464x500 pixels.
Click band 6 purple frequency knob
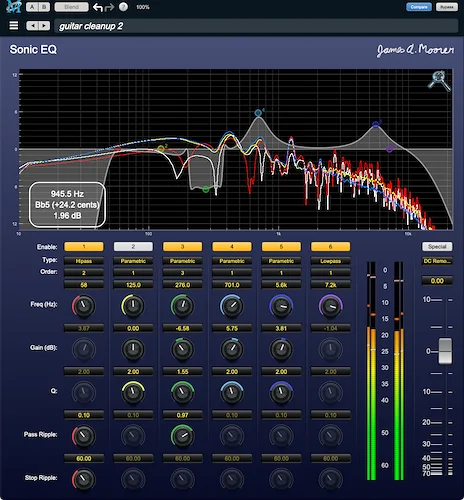[330, 306]
